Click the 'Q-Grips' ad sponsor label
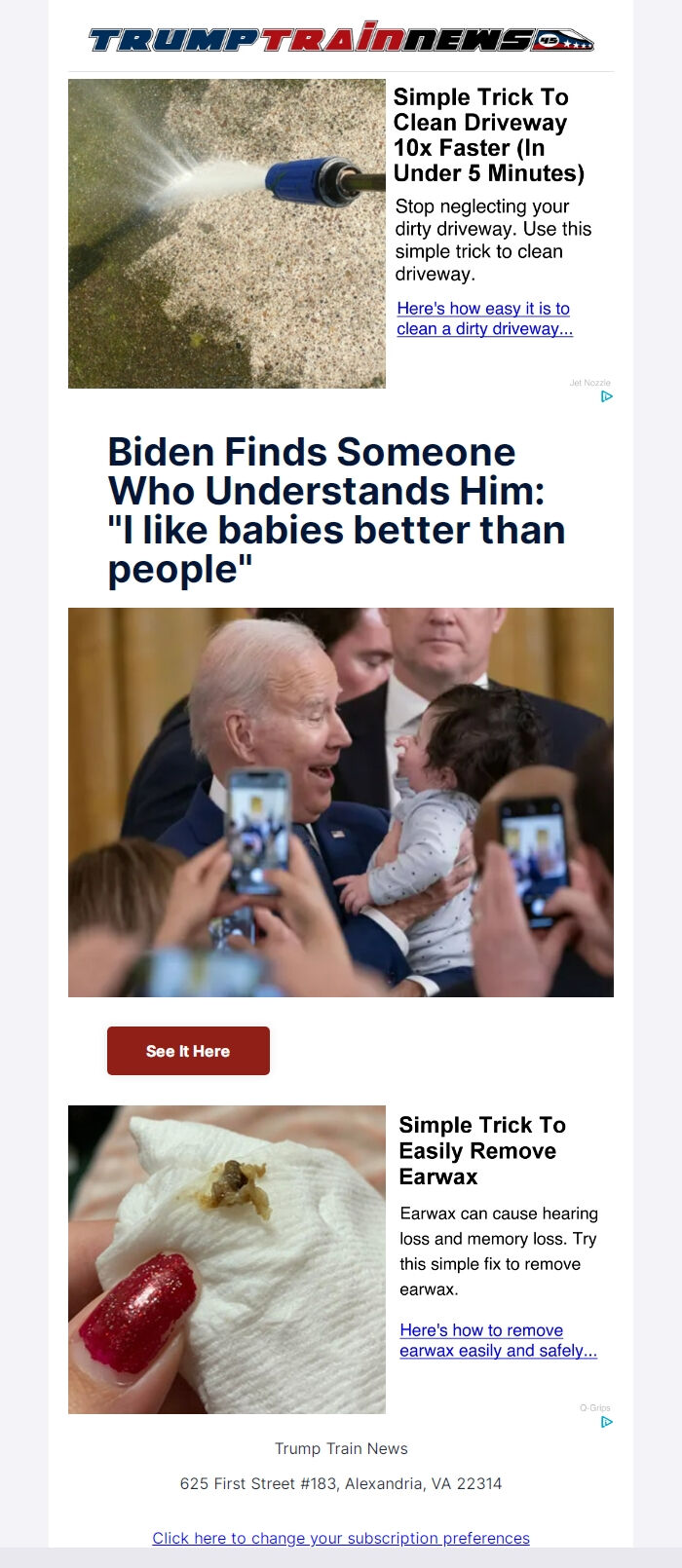 point(595,1408)
